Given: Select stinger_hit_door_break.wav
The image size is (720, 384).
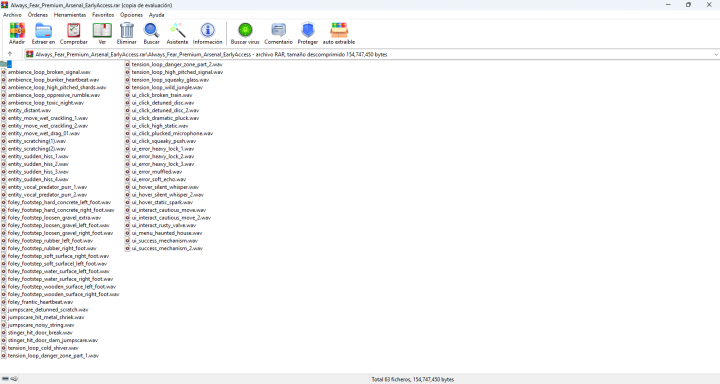Looking at the screenshot, I should click(x=37, y=333).
